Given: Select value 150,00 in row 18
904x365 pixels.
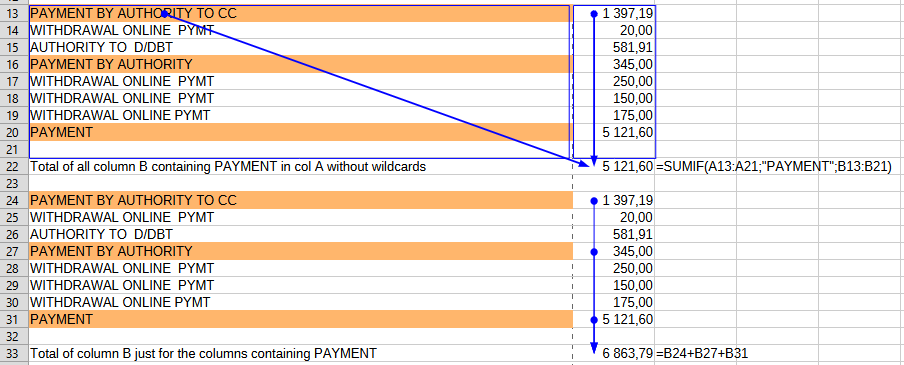Looking at the screenshot, I should click(x=633, y=98).
